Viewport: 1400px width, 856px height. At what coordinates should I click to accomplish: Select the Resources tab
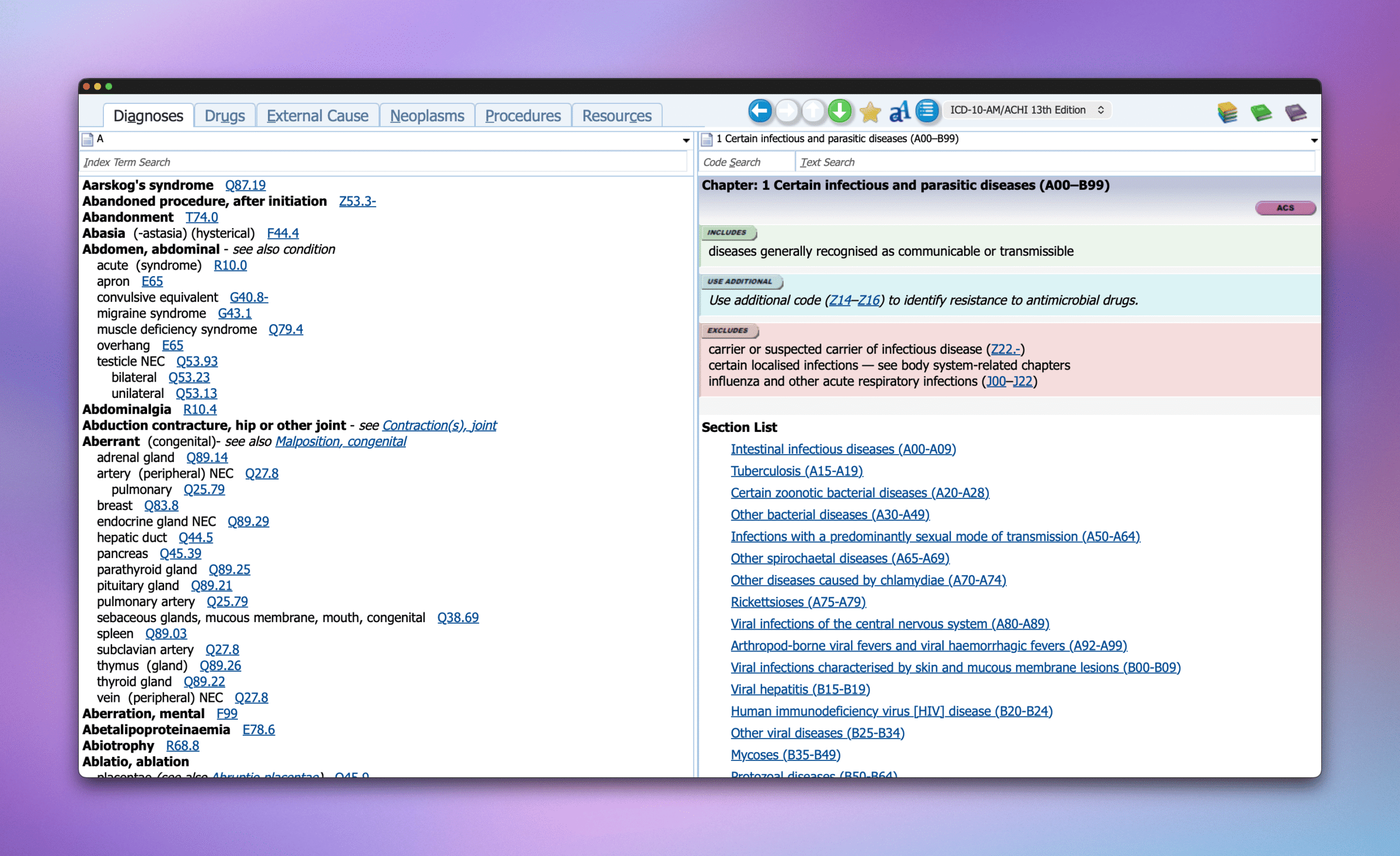pos(616,115)
